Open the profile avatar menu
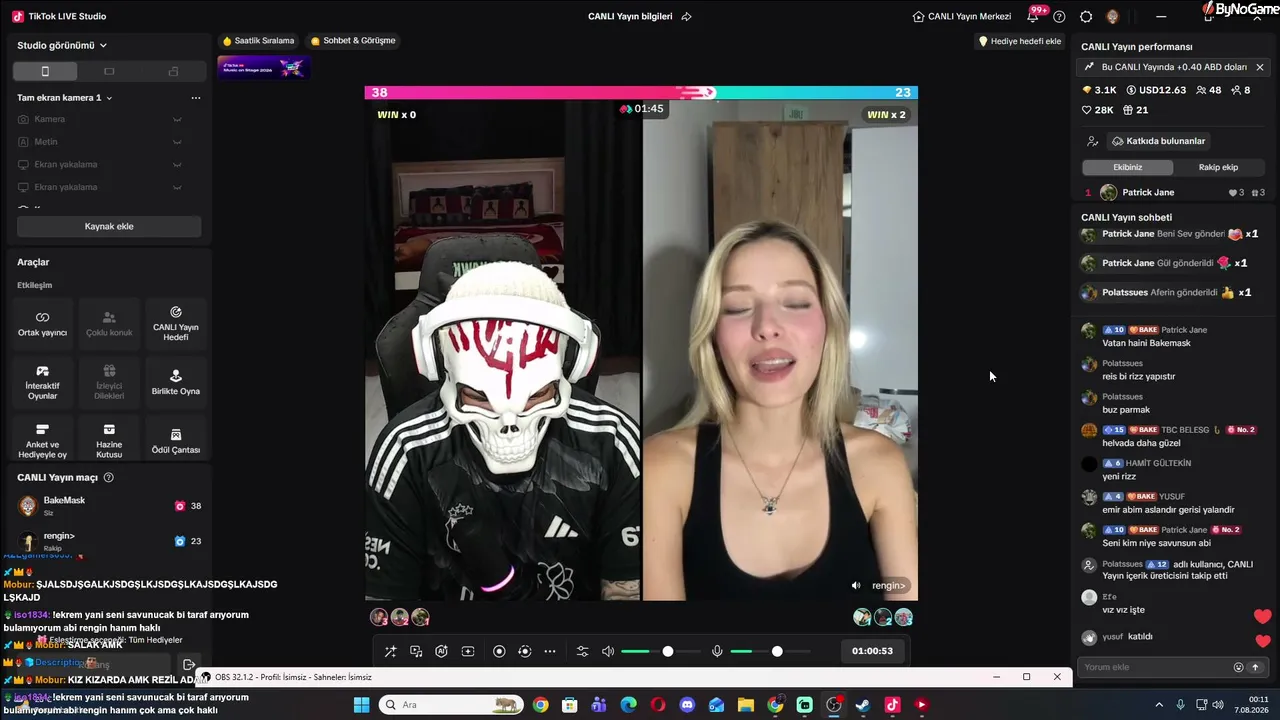Screen dimensions: 1280x720 1113,16
